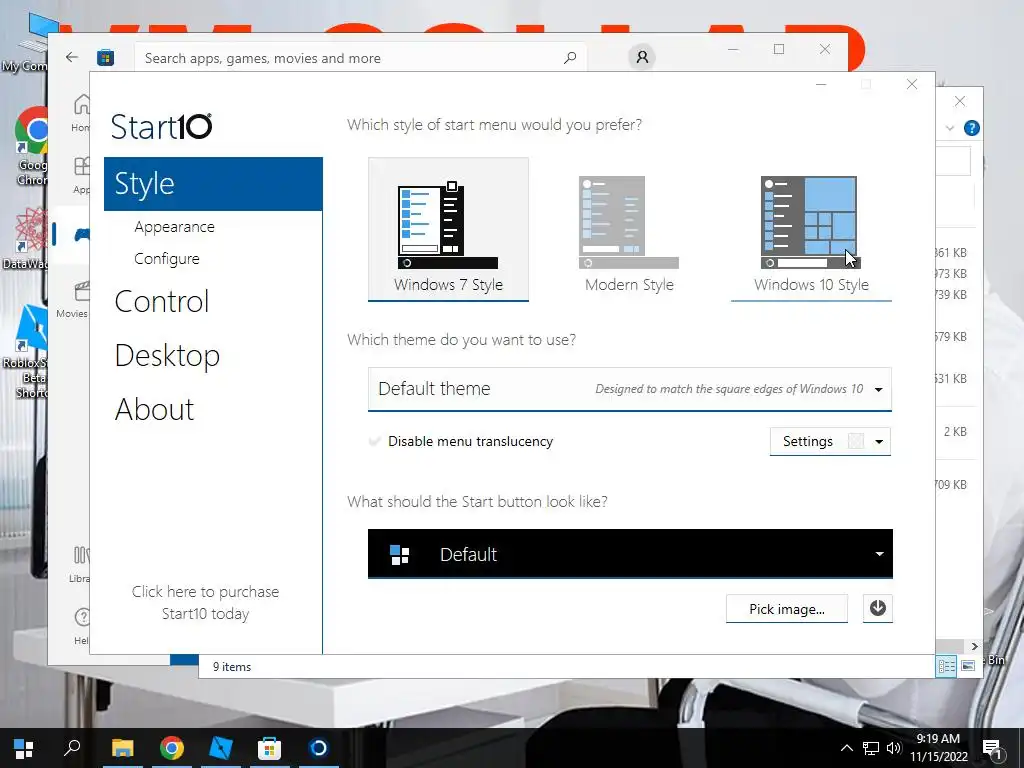Click the volume speaker tray icon
1024x768 pixels.
coord(894,748)
